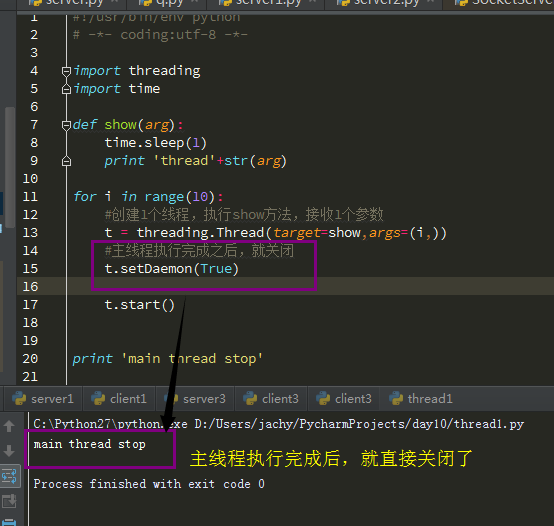Switch to the client1 run tab
This screenshot has height=526, width=554.
tap(119, 399)
